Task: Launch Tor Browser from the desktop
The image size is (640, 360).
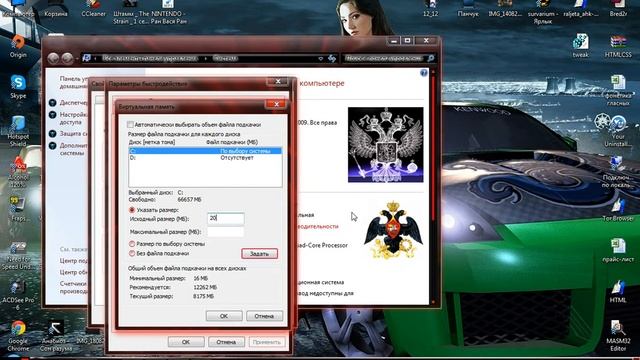Action: (618, 209)
